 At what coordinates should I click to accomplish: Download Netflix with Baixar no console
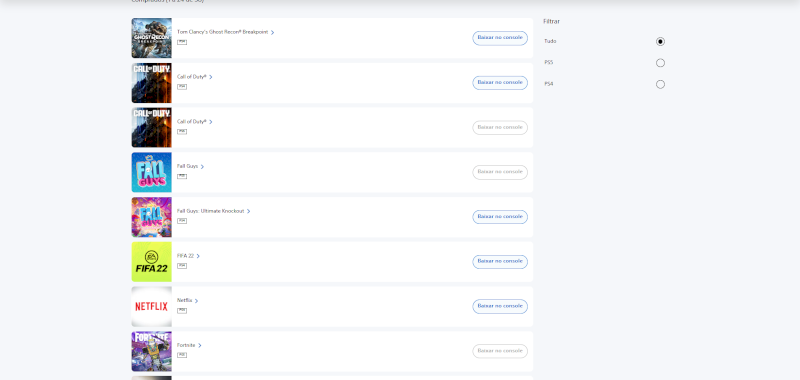[x=500, y=307]
